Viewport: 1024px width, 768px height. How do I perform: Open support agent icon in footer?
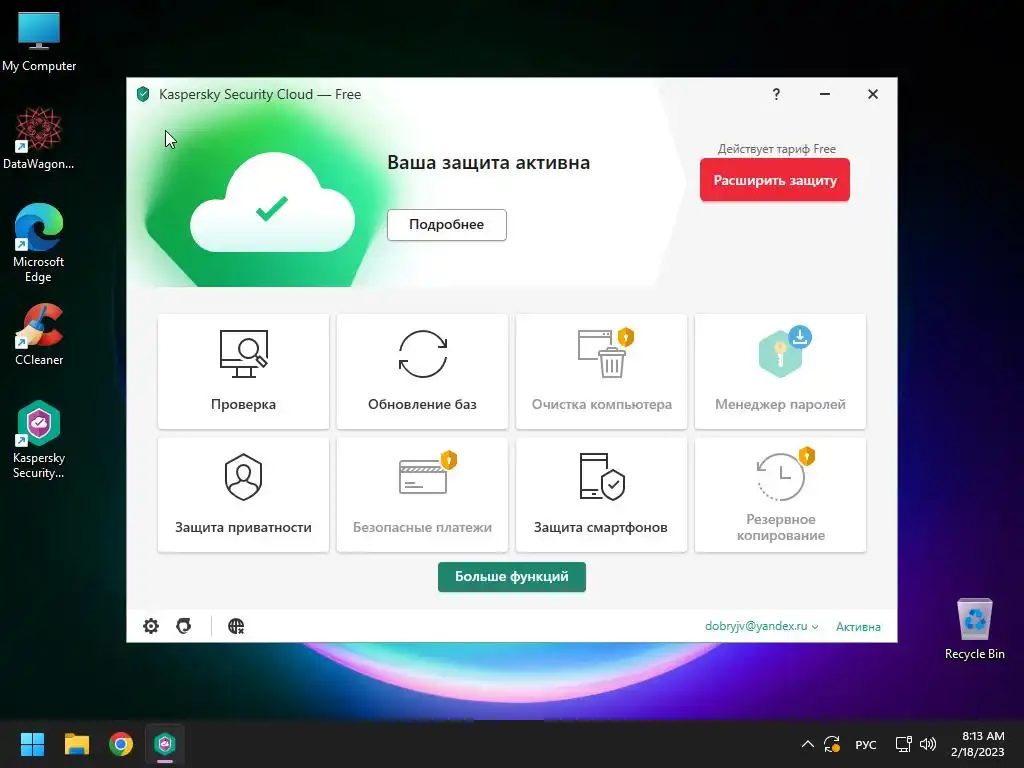pyautogui.click(x=184, y=626)
